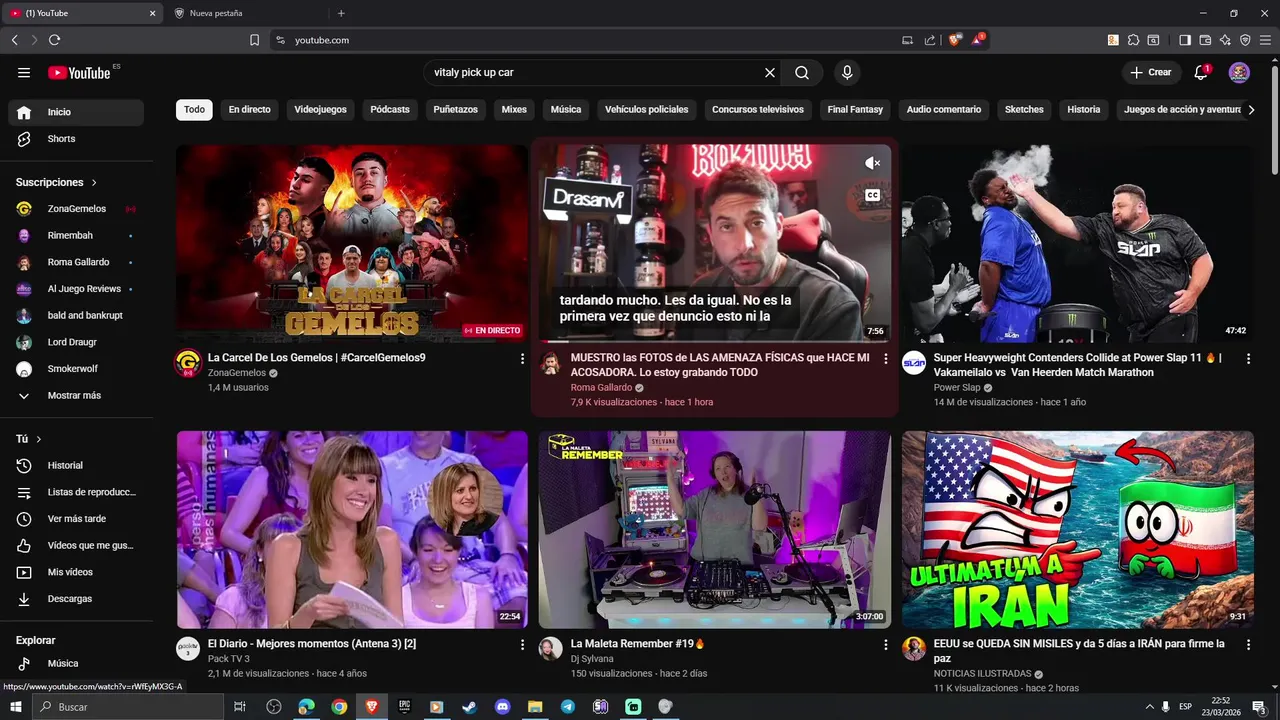Switch to the Nueva pestaña tab
Image resolution: width=1280 pixels, height=720 pixels.
246,13
